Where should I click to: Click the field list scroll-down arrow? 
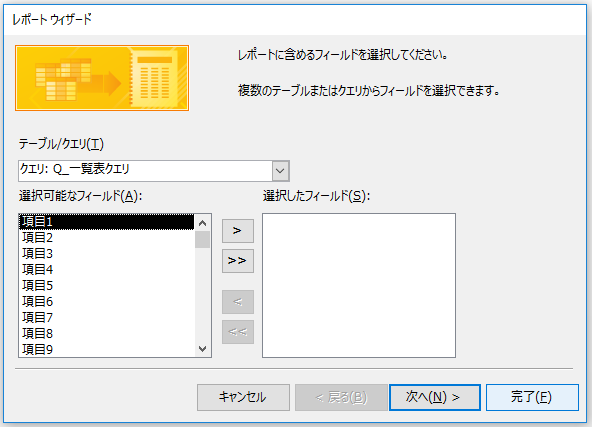[x=202, y=348]
